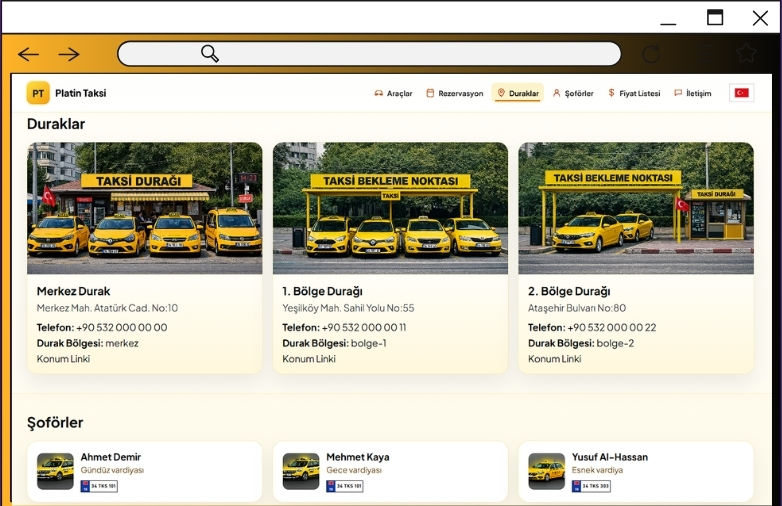Click the Platin Taksi PT logo
The height and width of the screenshot is (506, 782).
38,93
